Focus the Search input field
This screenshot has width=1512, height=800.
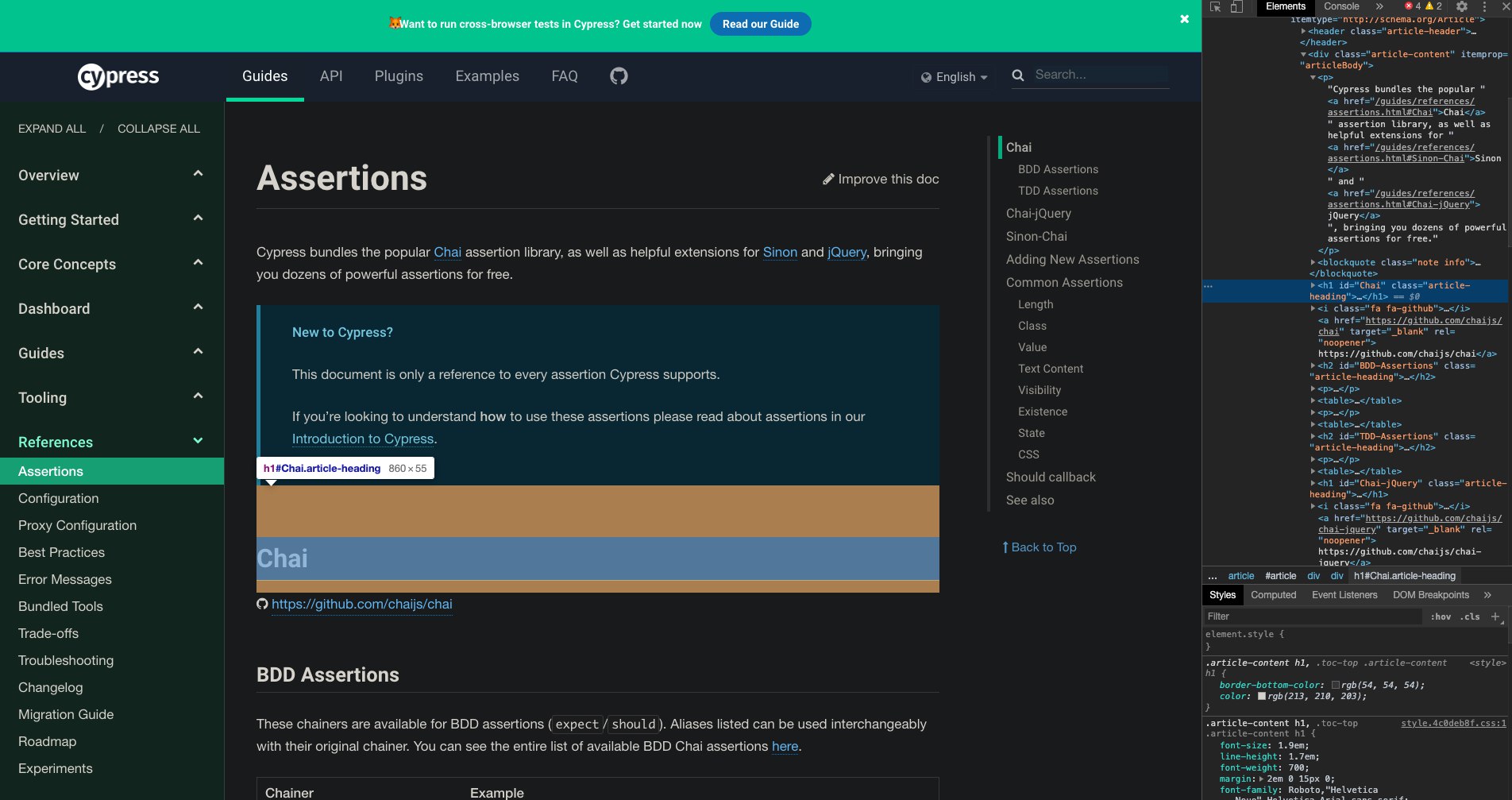[1101, 75]
